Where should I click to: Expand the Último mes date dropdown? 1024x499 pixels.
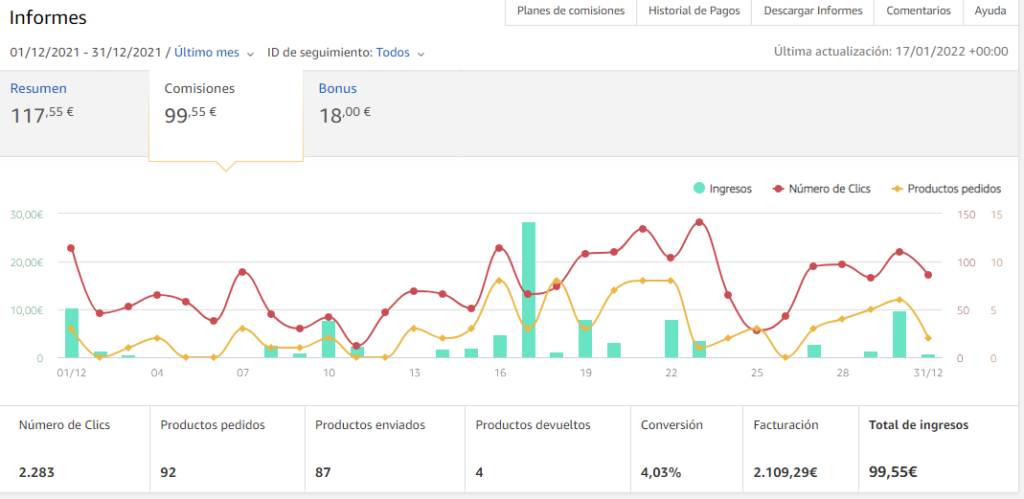[214, 53]
